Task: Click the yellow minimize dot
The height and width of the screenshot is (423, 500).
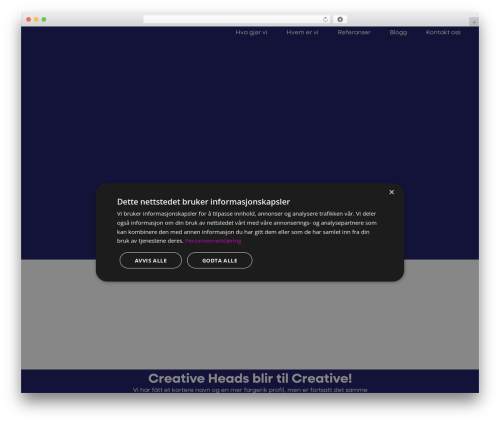Action: (x=36, y=19)
